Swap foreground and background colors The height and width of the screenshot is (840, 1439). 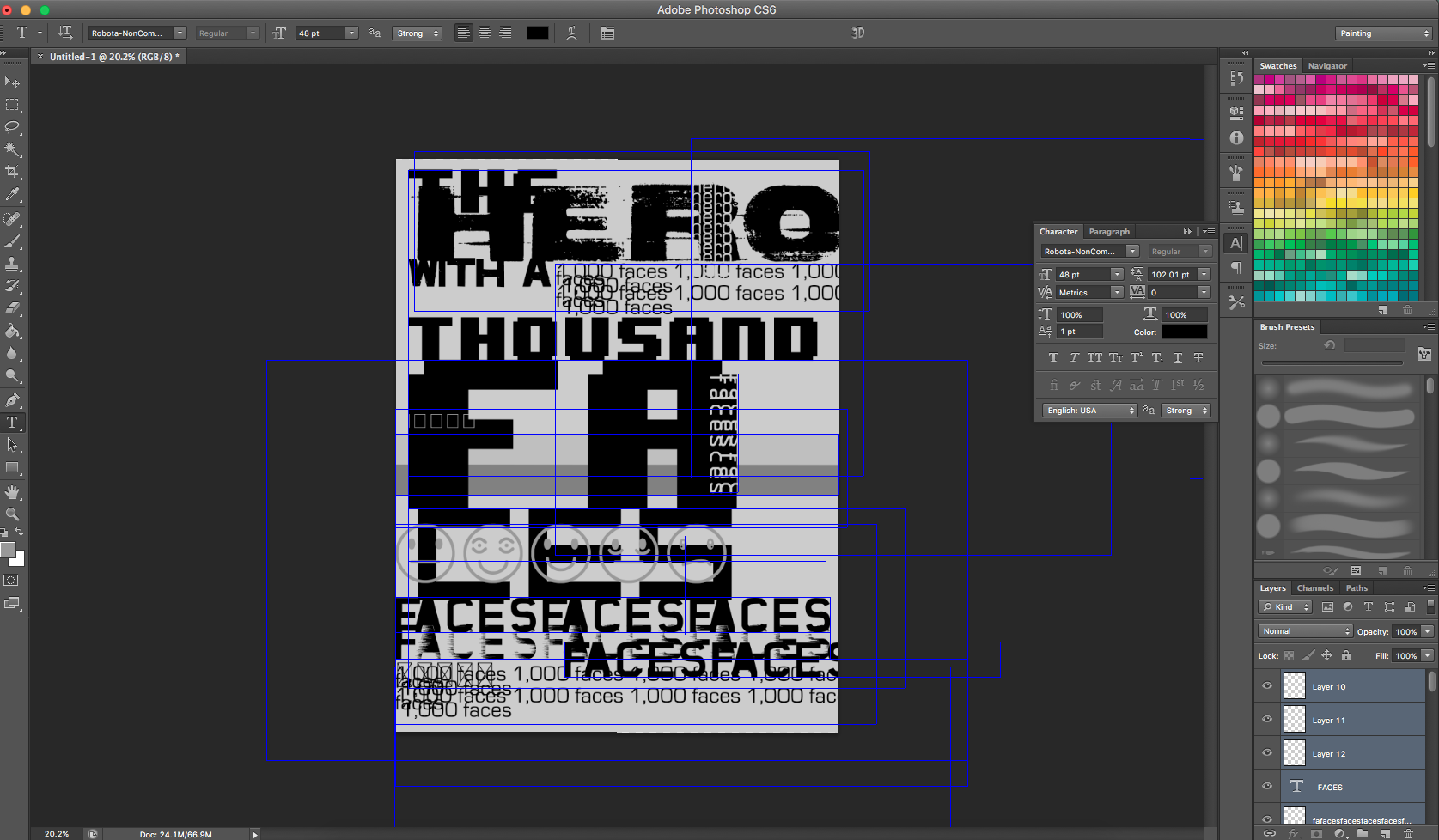tap(20, 533)
